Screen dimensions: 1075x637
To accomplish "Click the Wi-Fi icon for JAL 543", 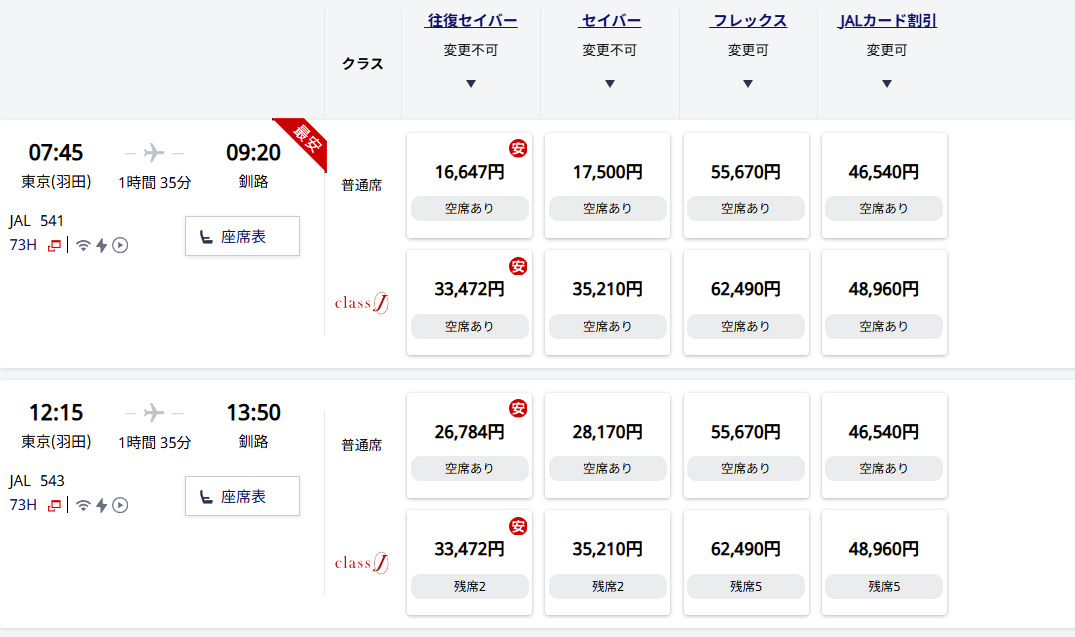I will tap(84, 505).
